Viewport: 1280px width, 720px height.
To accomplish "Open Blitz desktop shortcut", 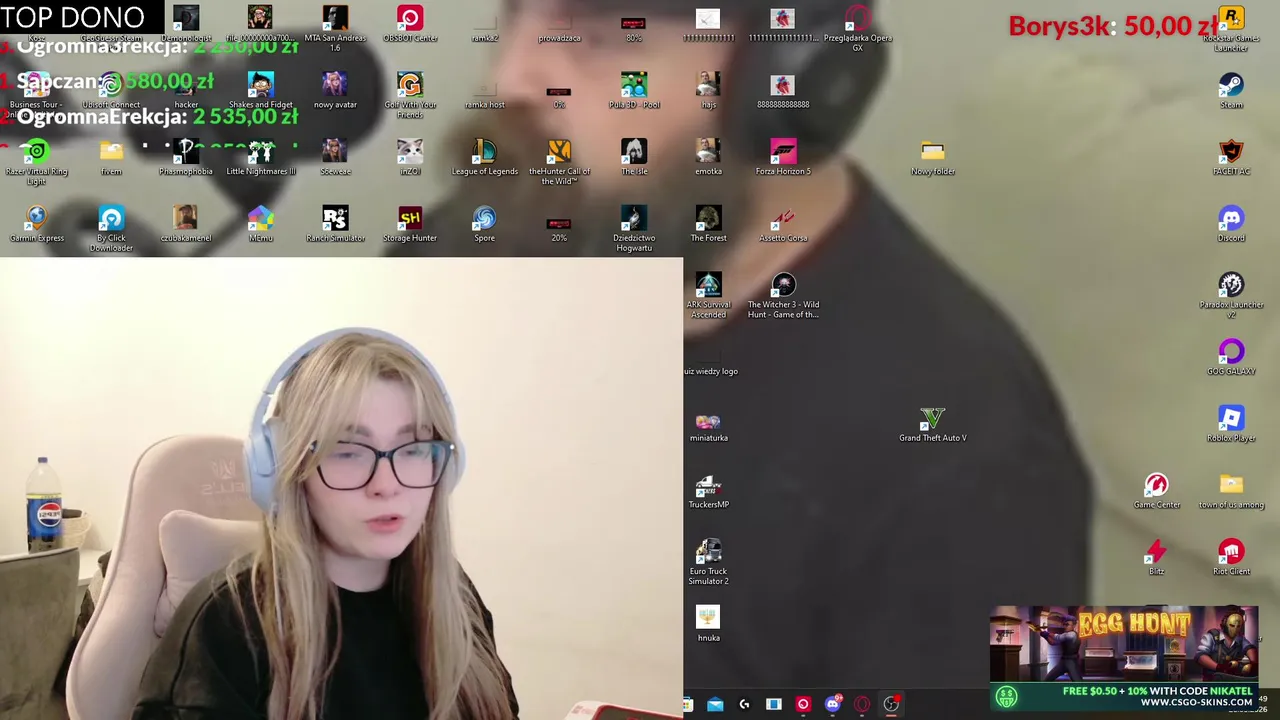I will (x=1157, y=558).
